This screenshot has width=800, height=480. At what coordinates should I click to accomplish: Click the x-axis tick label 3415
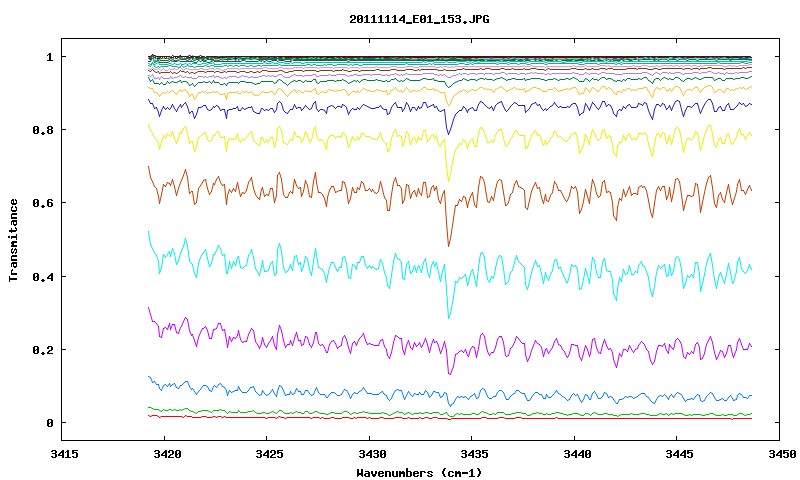tap(65, 454)
